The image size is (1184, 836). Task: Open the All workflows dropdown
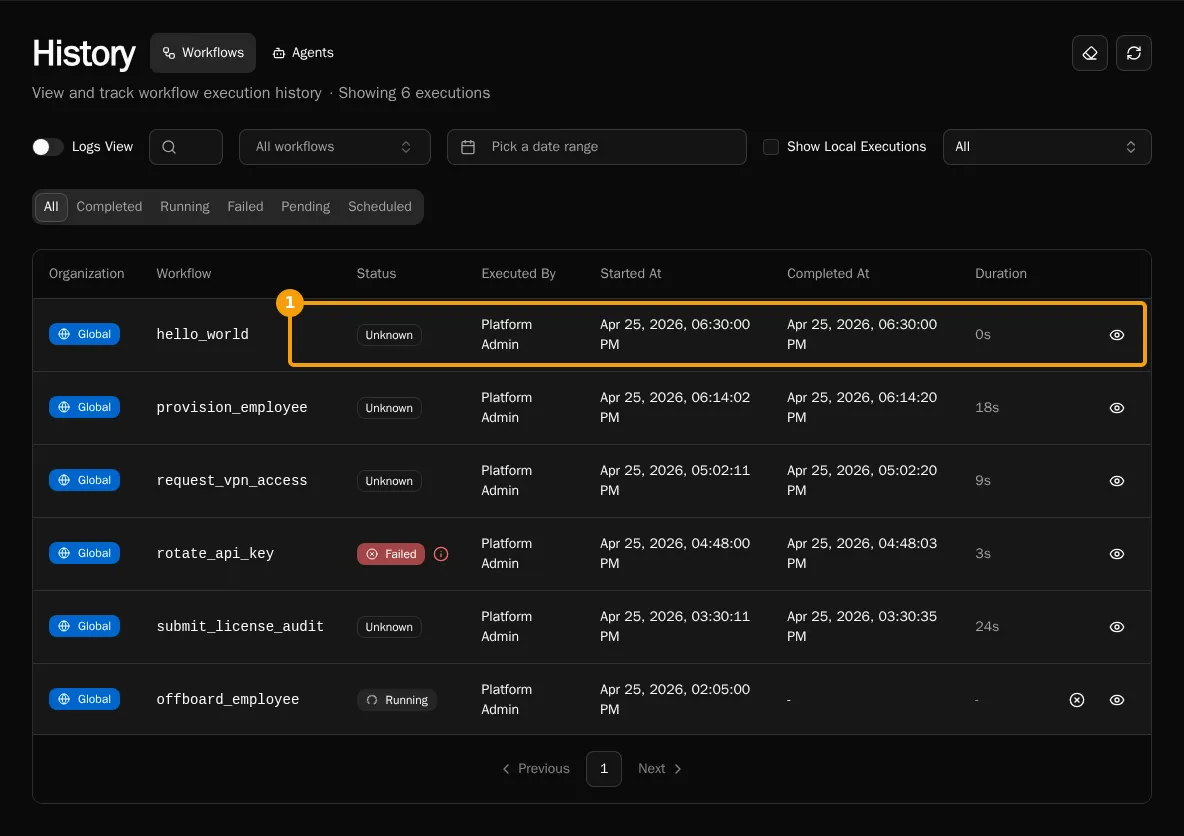pyautogui.click(x=335, y=147)
